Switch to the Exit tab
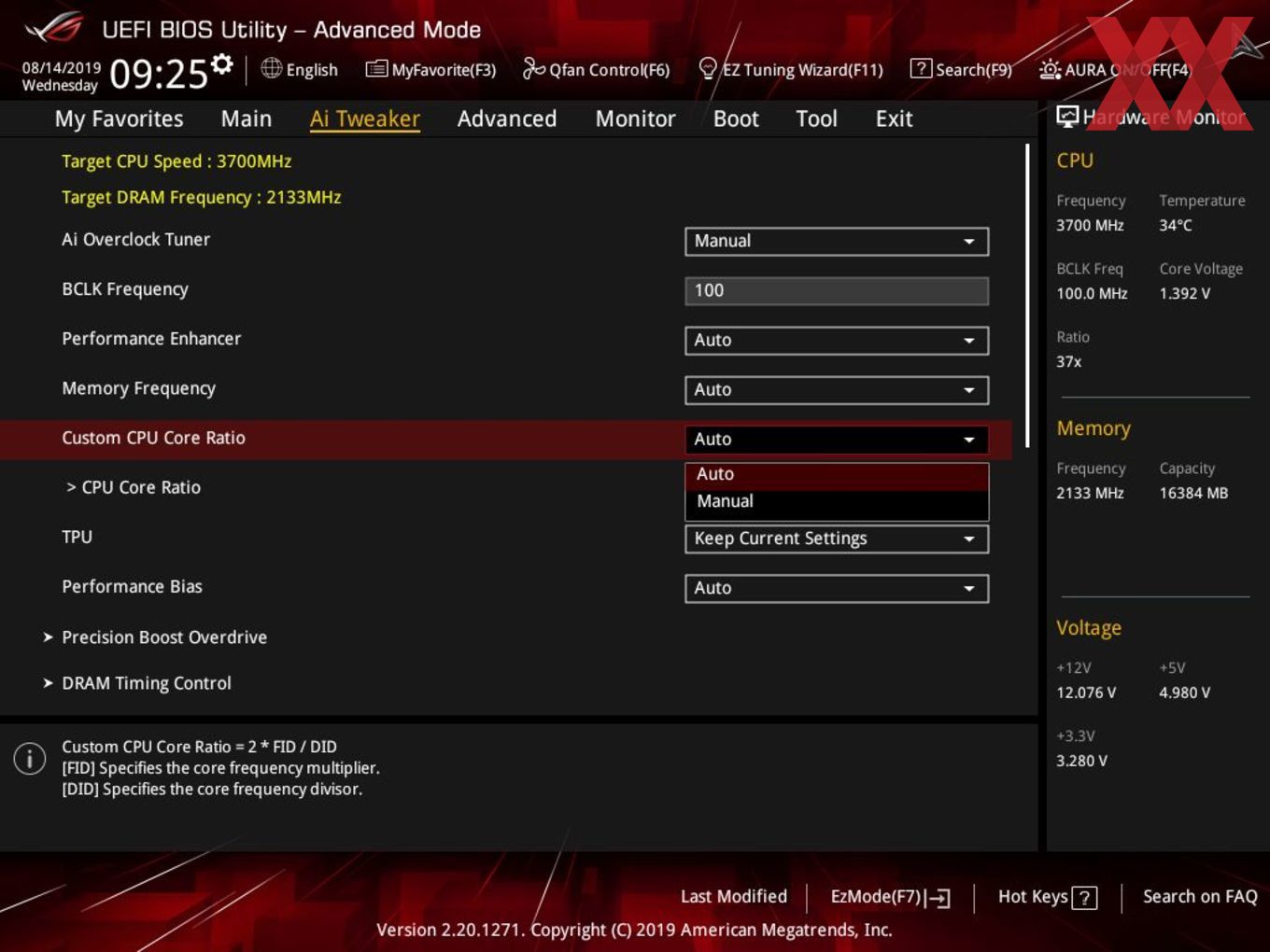 [x=894, y=119]
